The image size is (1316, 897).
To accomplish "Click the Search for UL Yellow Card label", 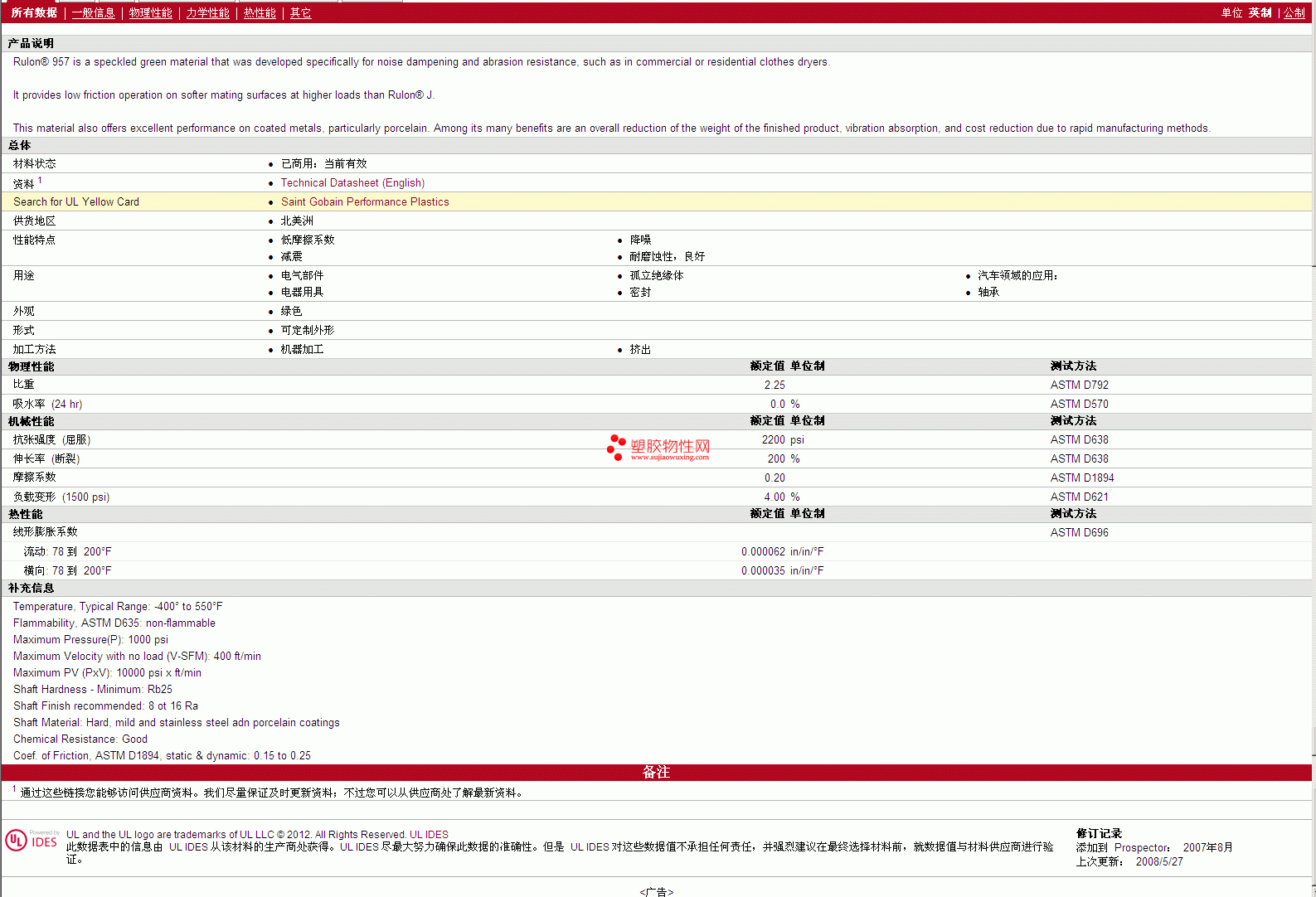I will coord(76,202).
